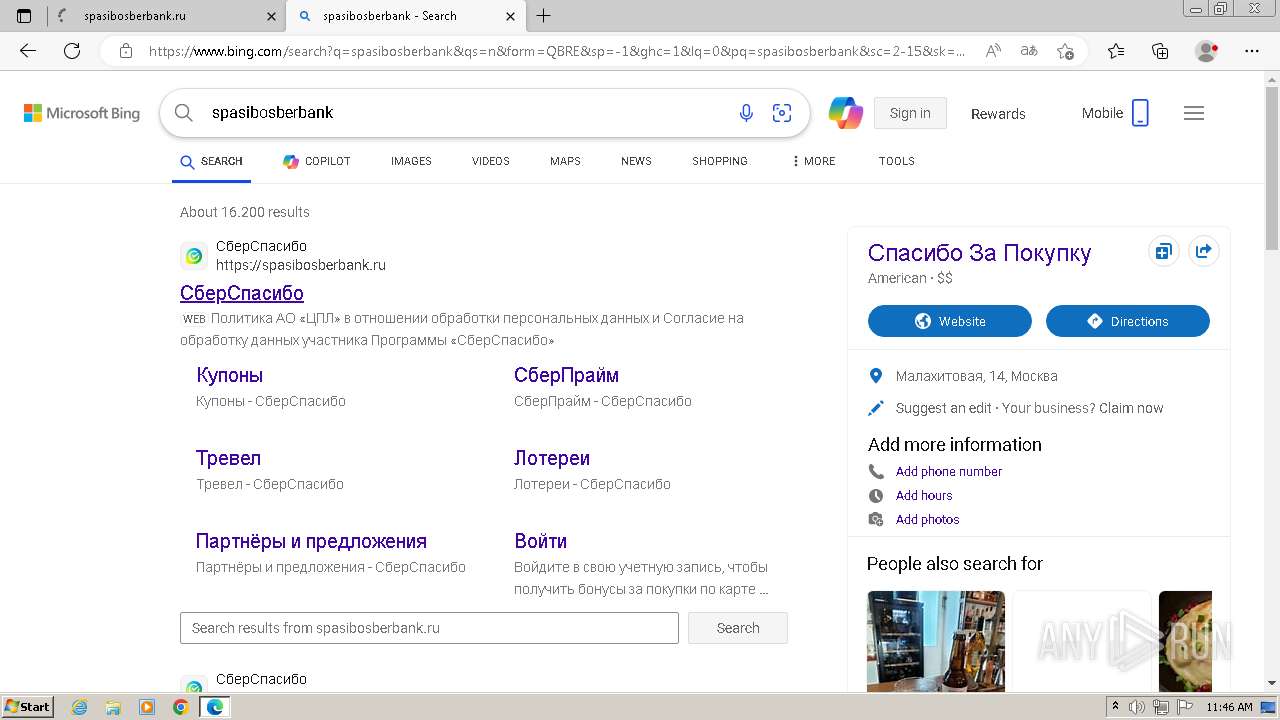
Task: Open the Спасибо За Покупку panel title
Action: coord(979,253)
